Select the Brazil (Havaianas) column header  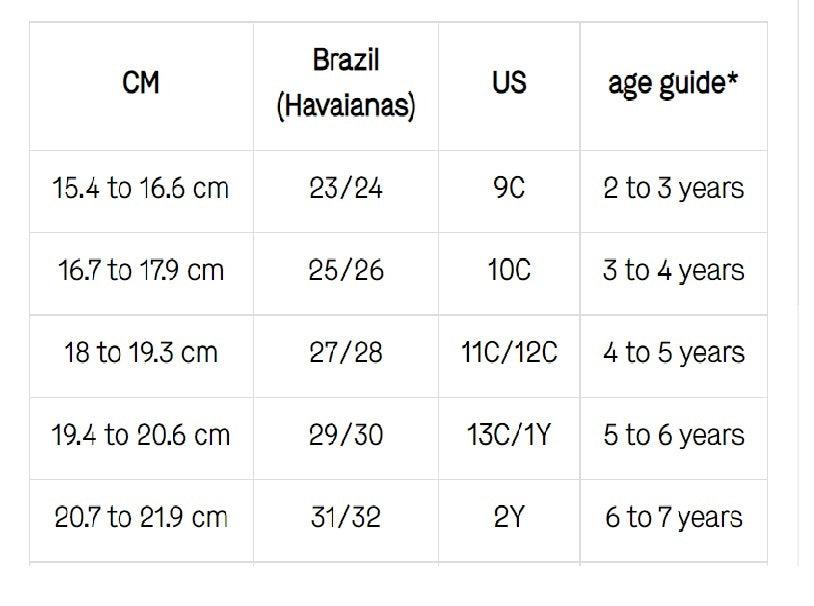(x=346, y=85)
